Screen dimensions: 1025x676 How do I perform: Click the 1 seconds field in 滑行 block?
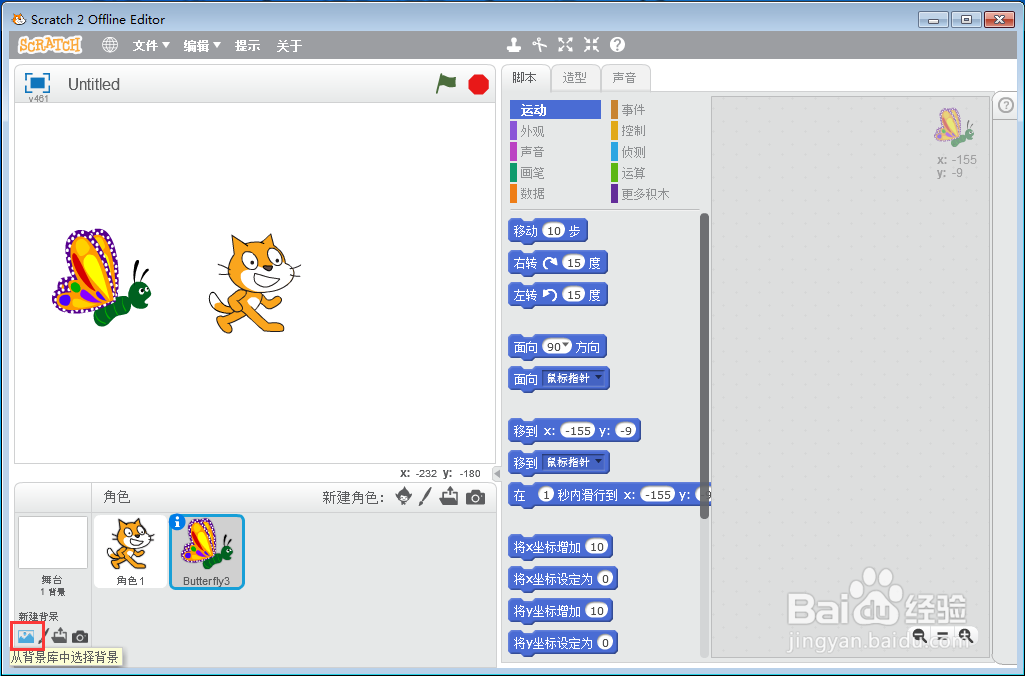pyautogui.click(x=546, y=495)
